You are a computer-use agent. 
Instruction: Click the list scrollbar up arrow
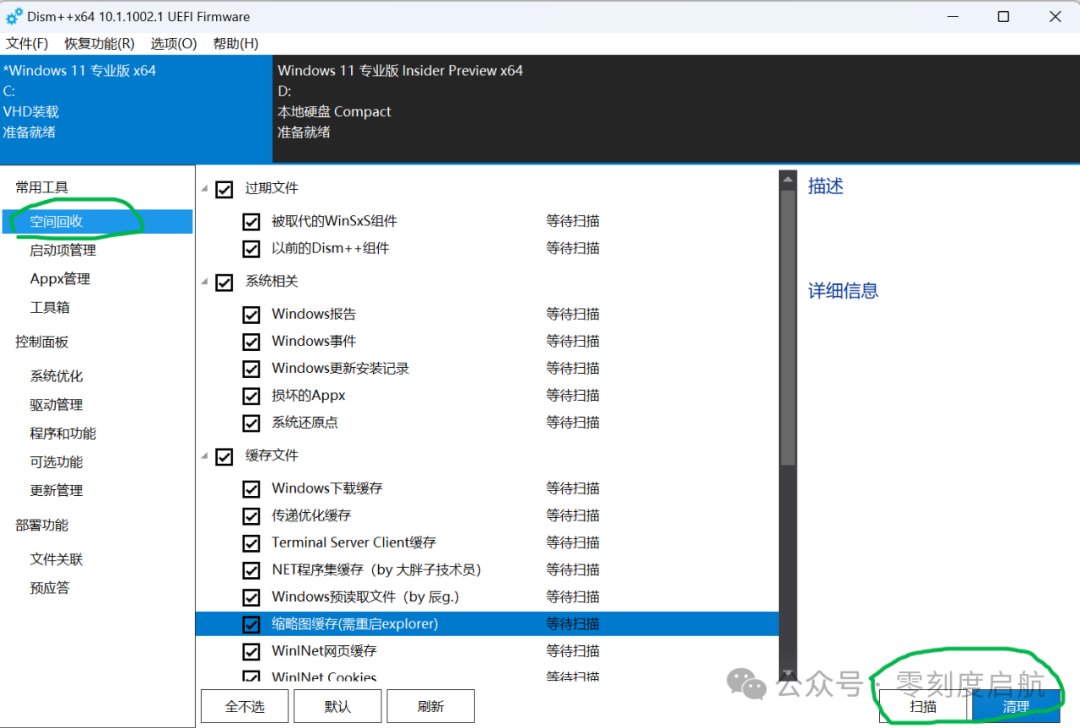click(788, 179)
